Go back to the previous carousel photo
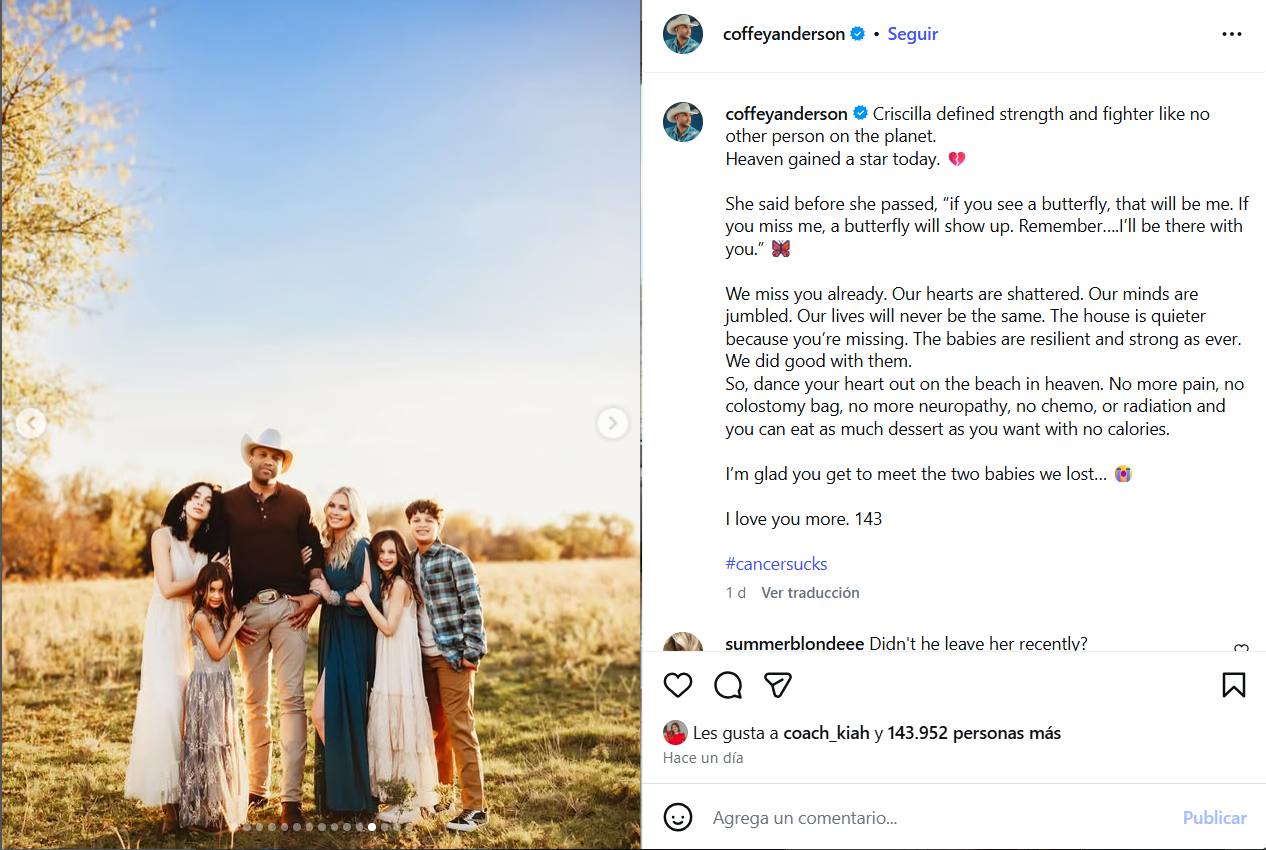The height and width of the screenshot is (850, 1266). coord(30,423)
